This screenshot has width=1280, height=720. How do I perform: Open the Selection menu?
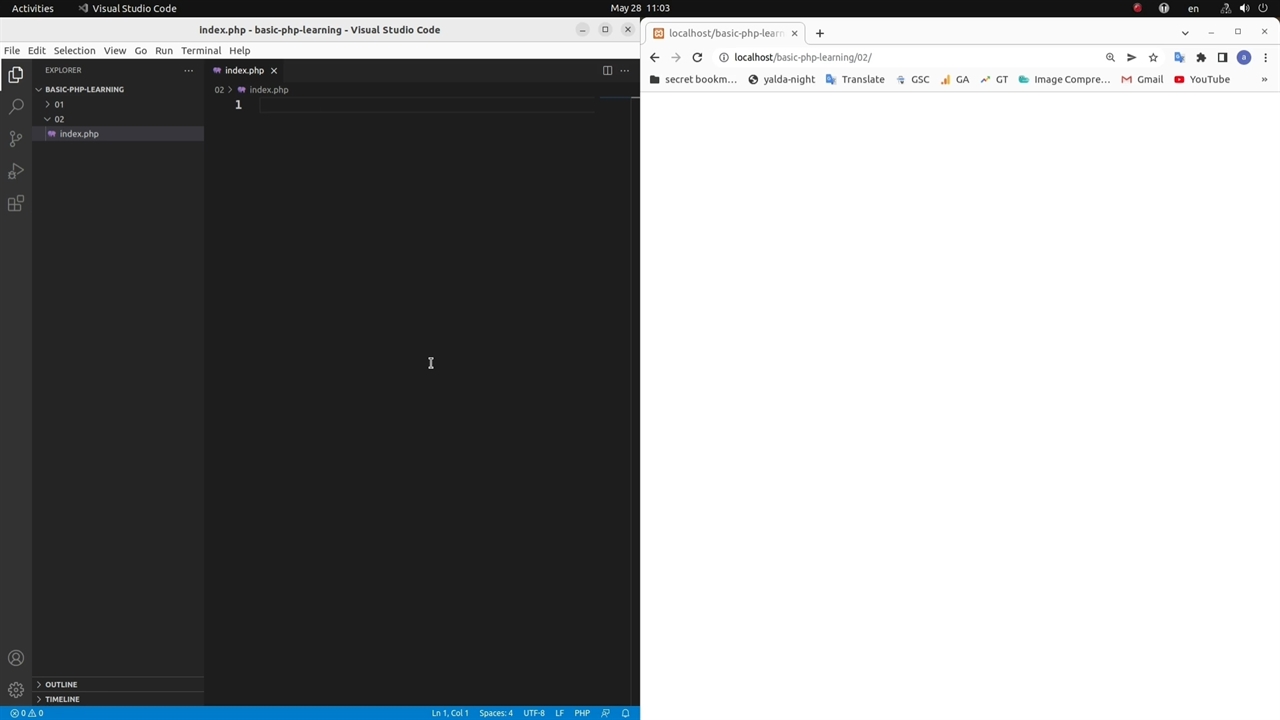click(74, 50)
